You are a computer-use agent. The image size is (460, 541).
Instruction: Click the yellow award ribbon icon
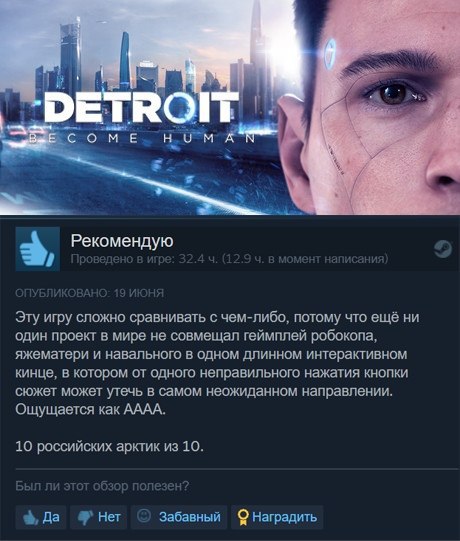[243, 517]
